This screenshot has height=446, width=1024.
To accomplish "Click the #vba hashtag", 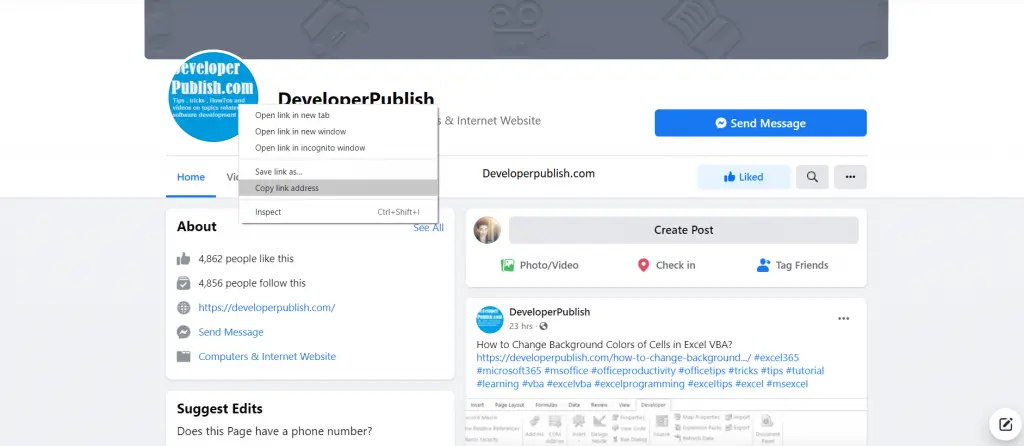I will coord(533,384).
